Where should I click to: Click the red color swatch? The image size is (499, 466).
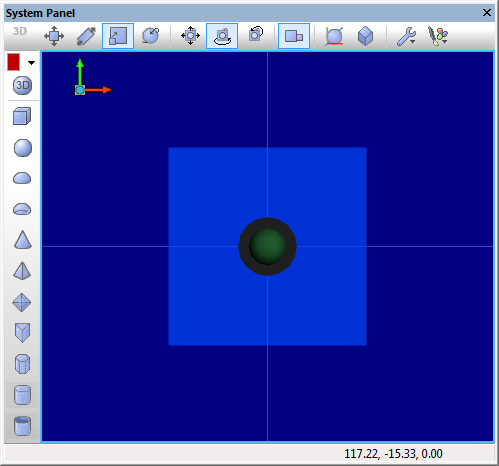pos(13,62)
